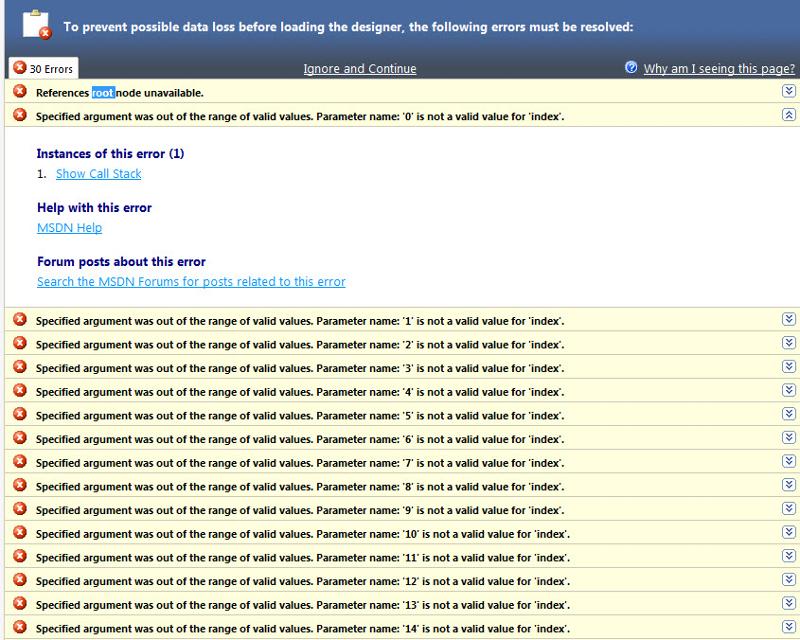The width and height of the screenshot is (800, 640).
Task: Expand the '13' is not valid index error
Action: point(789,603)
